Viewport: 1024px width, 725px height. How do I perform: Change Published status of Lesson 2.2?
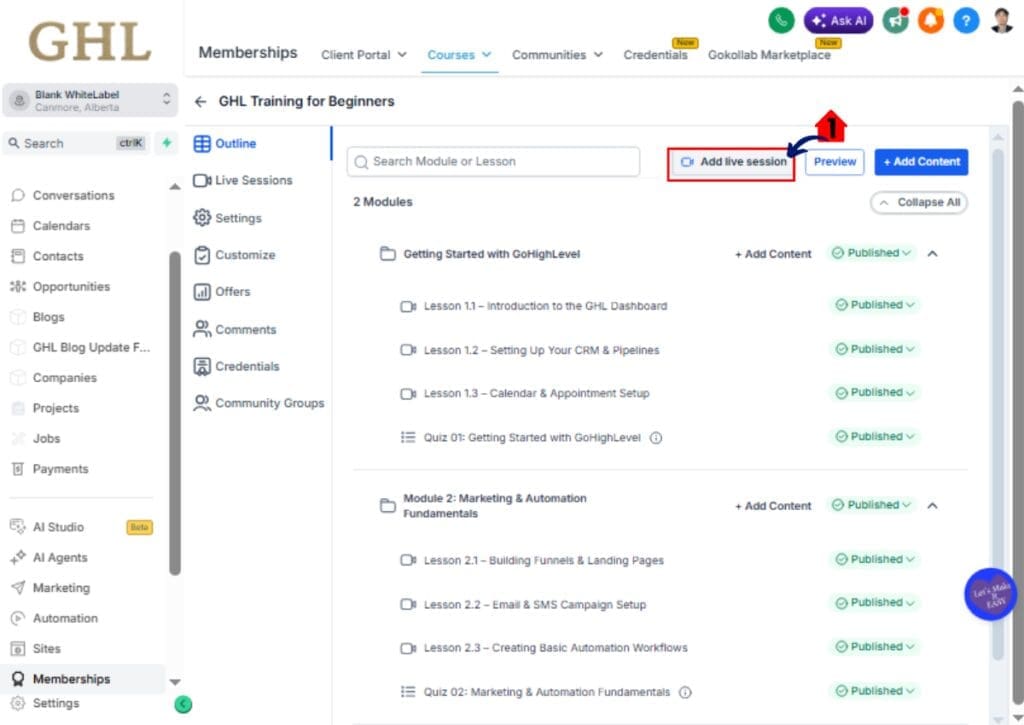pyautogui.click(x=875, y=603)
